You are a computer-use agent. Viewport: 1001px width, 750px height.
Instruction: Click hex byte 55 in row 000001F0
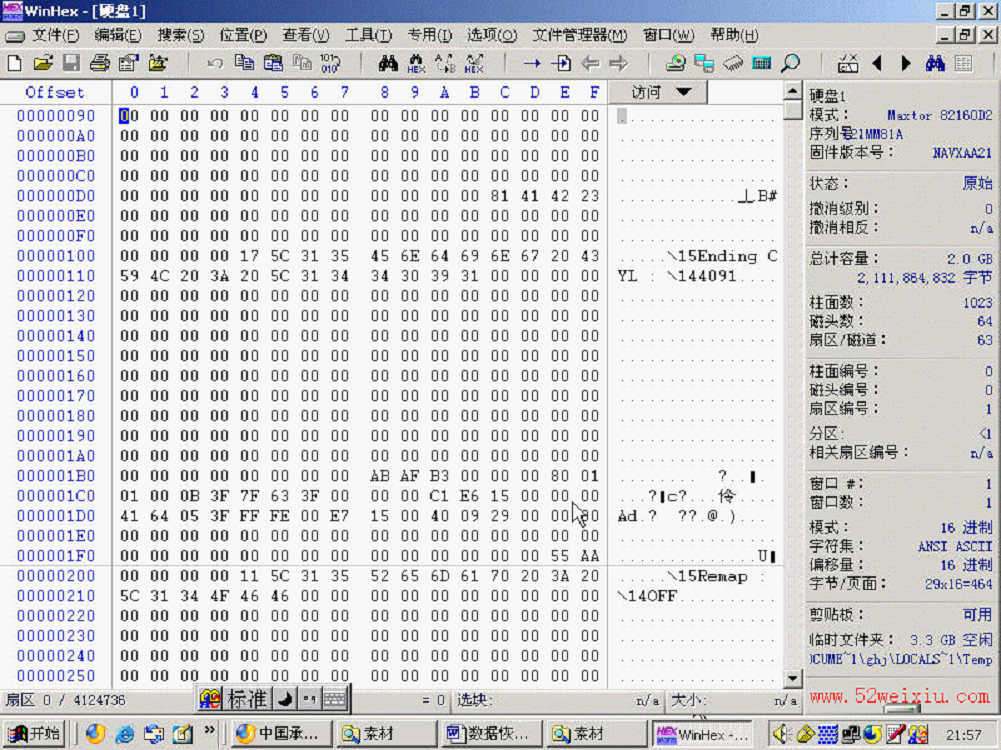(x=561, y=556)
